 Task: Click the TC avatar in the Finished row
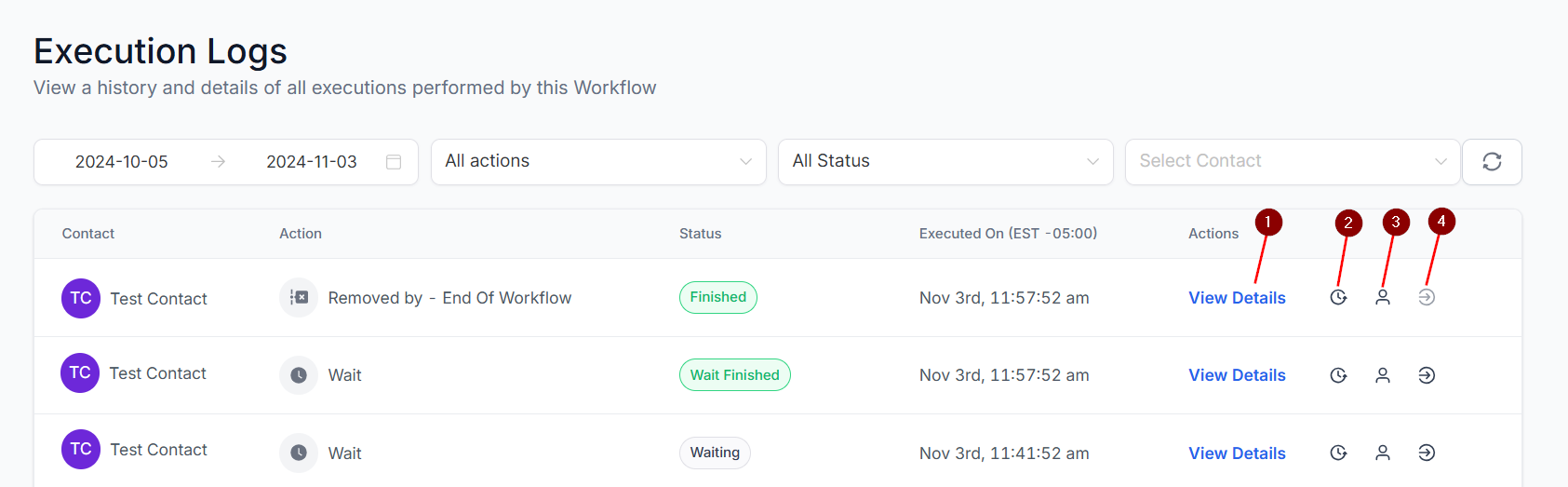[81, 299]
